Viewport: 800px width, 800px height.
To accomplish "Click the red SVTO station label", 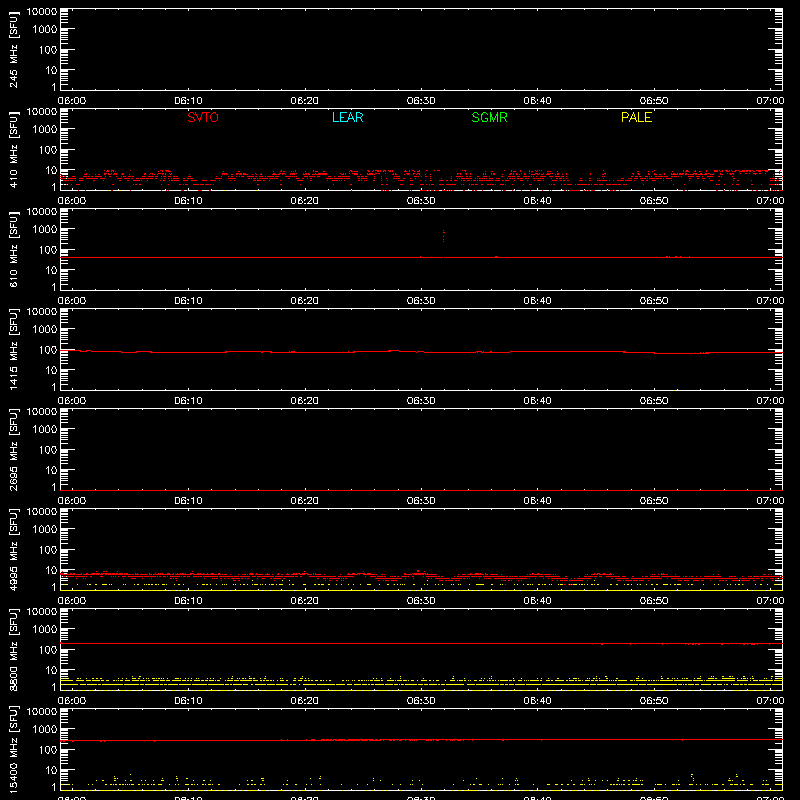I will (203, 117).
